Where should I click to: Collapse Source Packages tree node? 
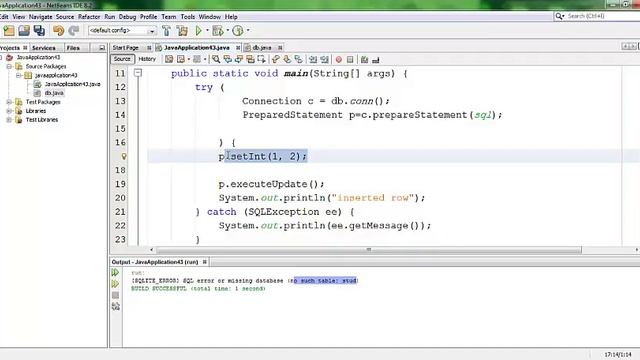pos(9,66)
